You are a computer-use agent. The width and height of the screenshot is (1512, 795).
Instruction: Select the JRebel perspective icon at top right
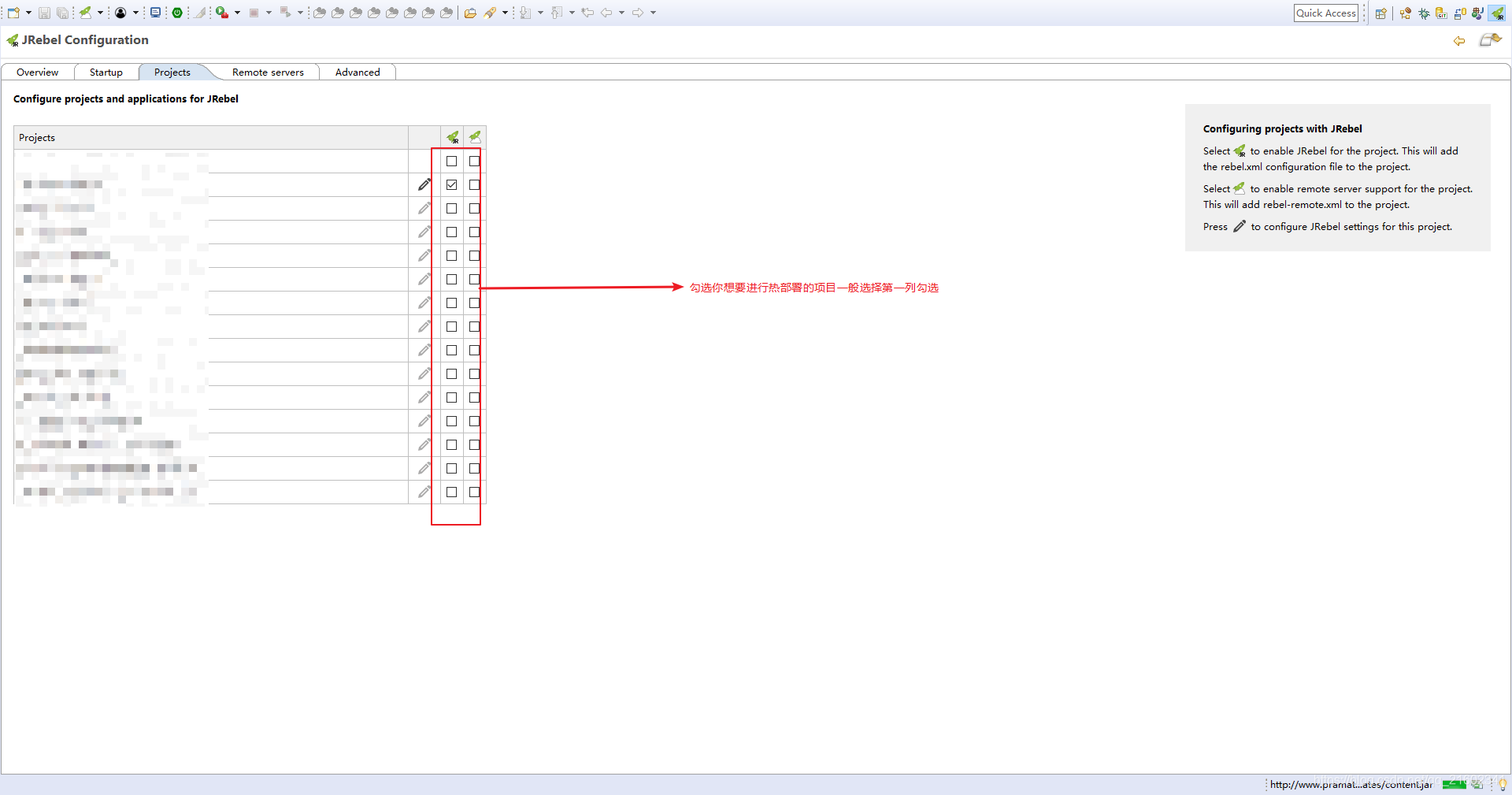[1497, 13]
